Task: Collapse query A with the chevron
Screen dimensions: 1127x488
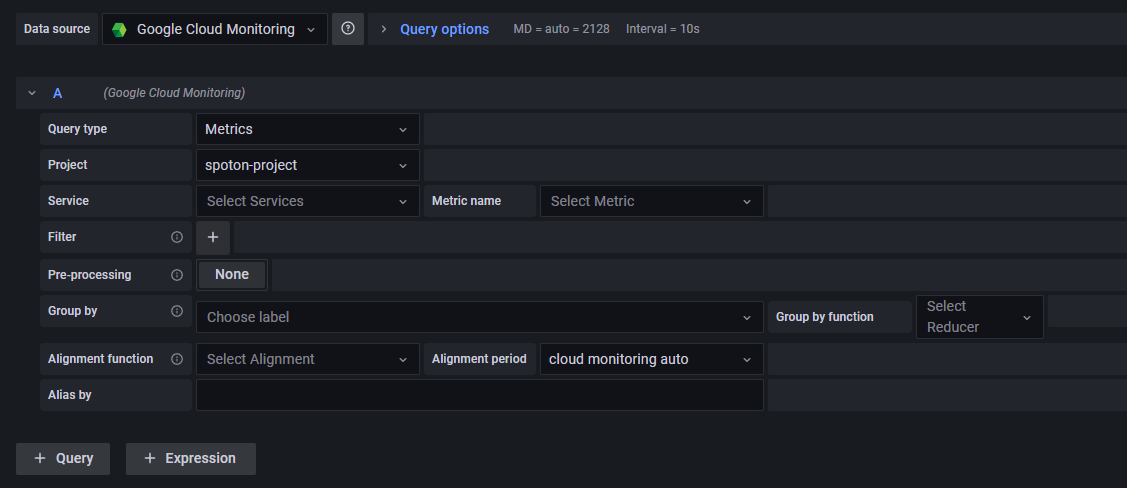Action: [x=32, y=93]
